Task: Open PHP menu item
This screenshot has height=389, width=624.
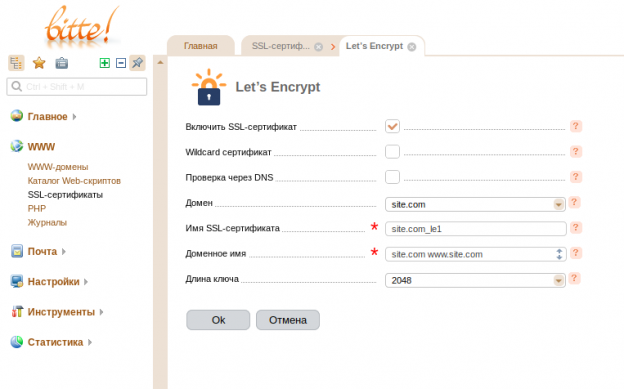Action: (37, 209)
